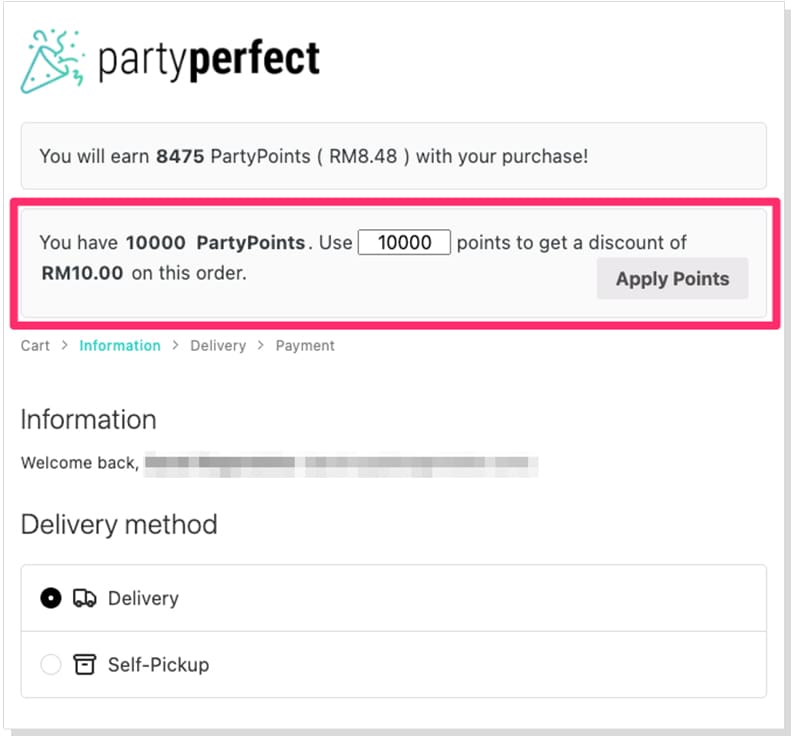This screenshot has width=800, height=750.
Task: Click the blurred account email text
Action: tap(340, 464)
